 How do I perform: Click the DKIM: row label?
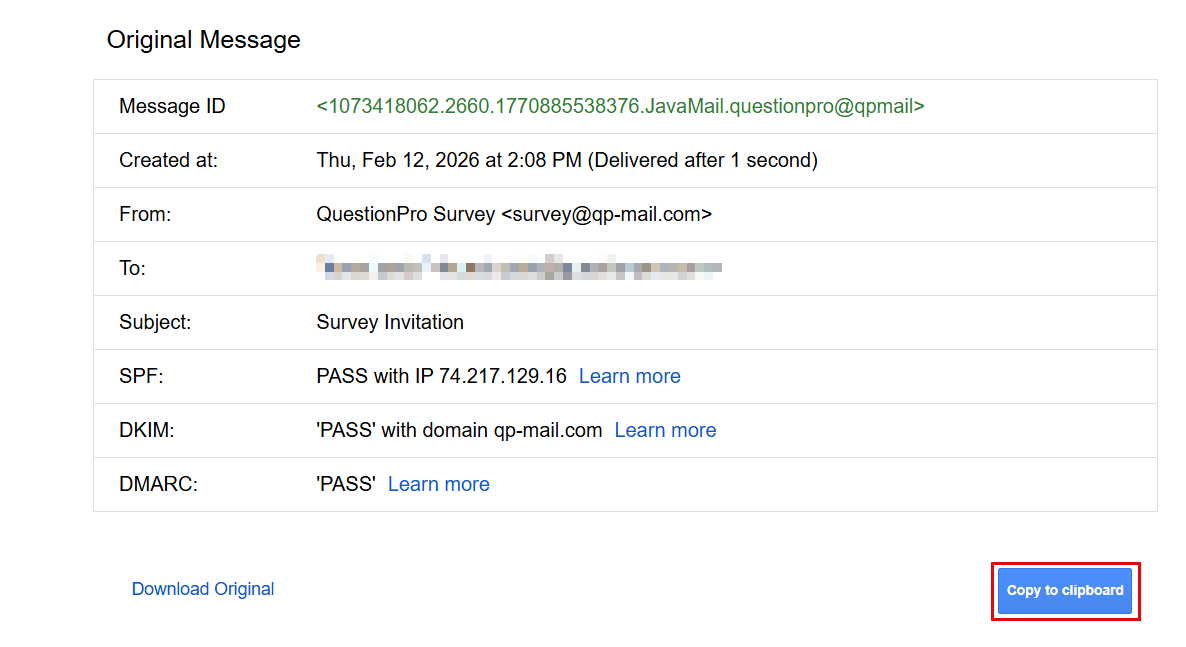click(146, 430)
